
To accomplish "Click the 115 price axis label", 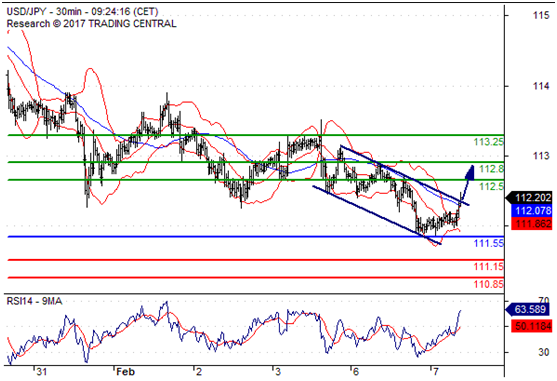I will (541, 15).
